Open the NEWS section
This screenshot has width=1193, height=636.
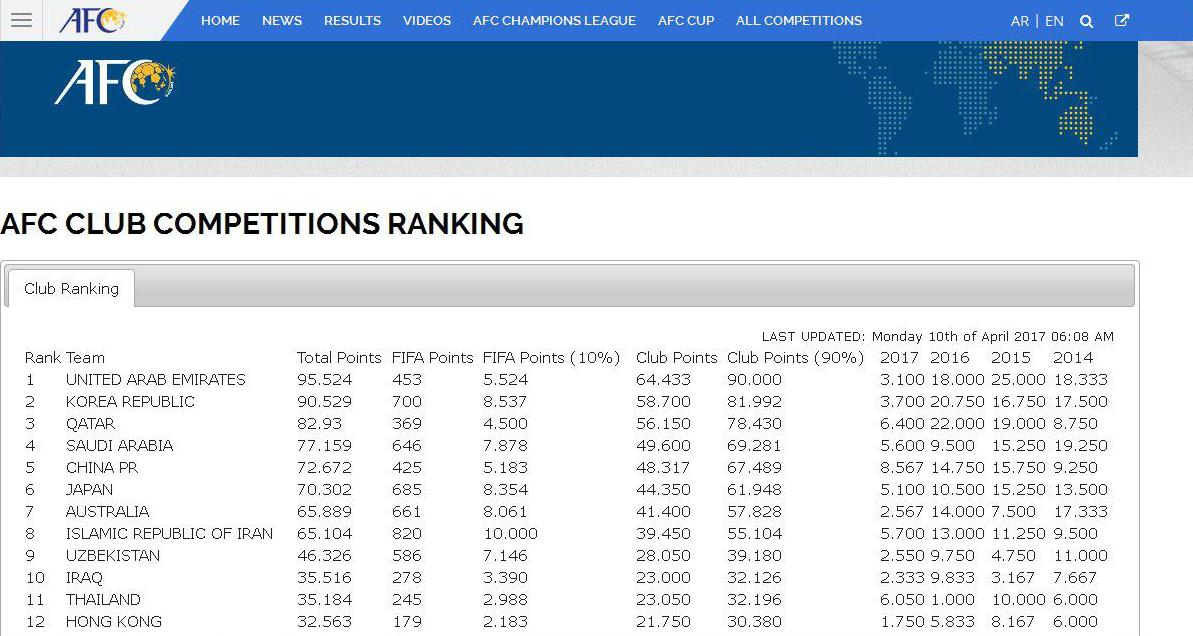coord(282,21)
